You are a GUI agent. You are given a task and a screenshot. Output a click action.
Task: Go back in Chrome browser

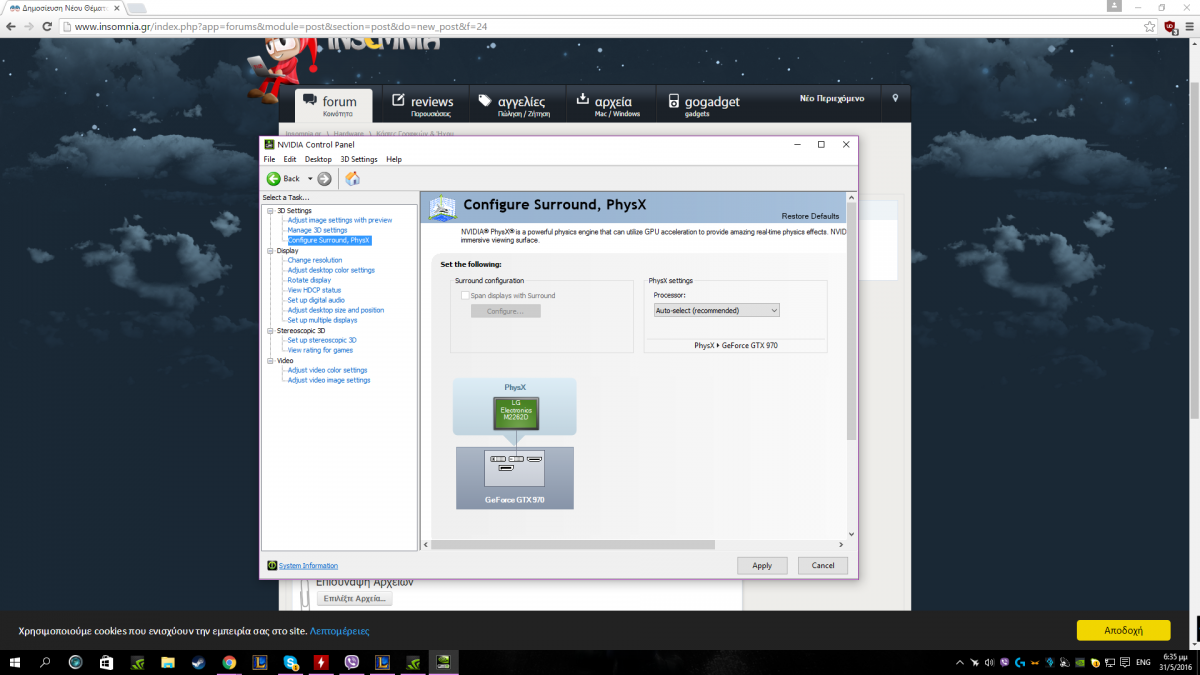pyautogui.click(x=11, y=27)
